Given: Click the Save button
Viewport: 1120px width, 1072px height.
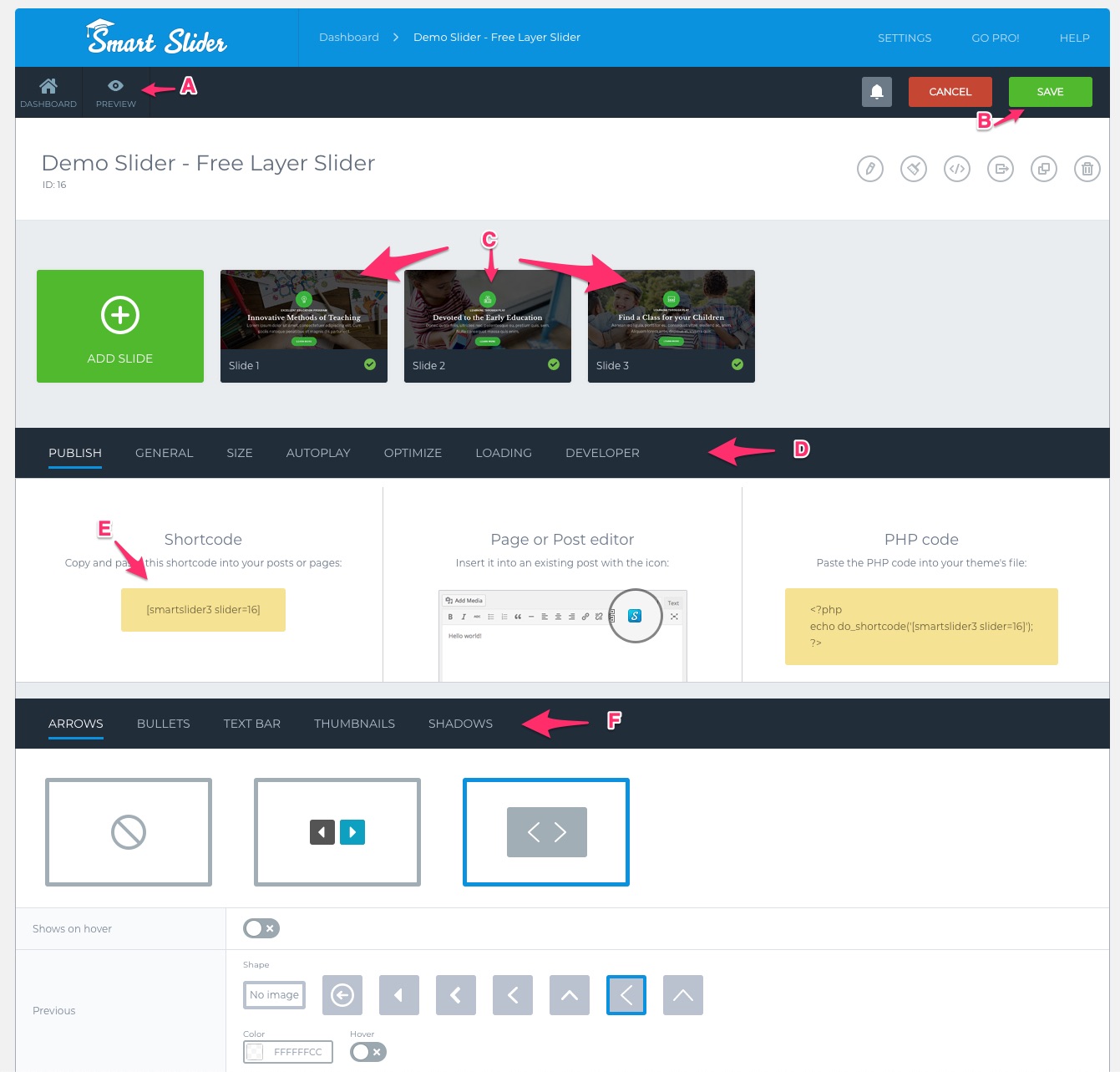Looking at the screenshot, I should [1051, 92].
